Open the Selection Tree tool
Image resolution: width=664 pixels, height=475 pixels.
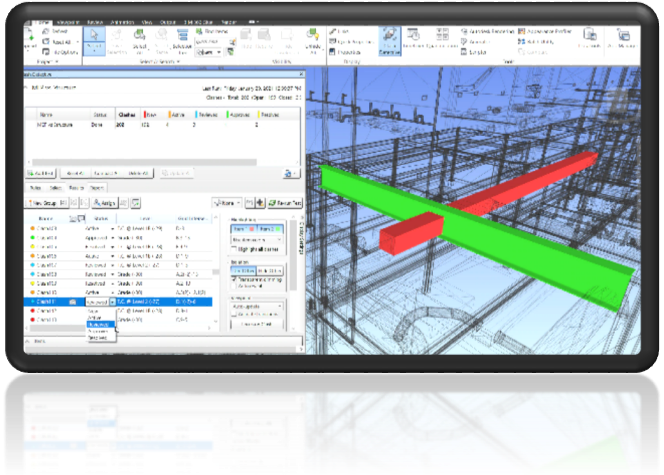click(183, 41)
